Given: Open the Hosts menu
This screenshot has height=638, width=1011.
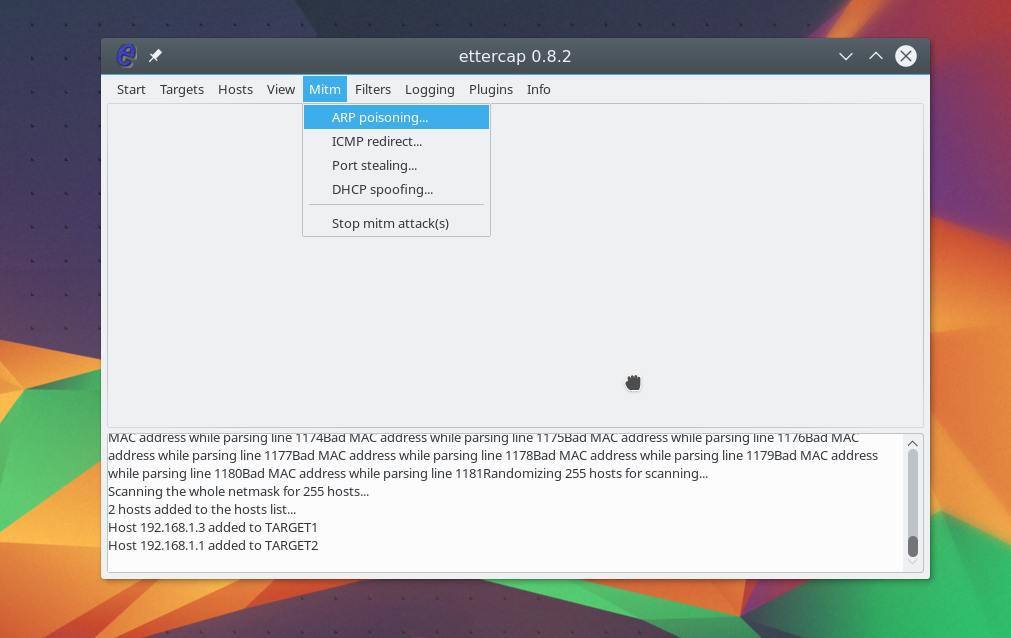Looking at the screenshot, I should (x=235, y=90).
